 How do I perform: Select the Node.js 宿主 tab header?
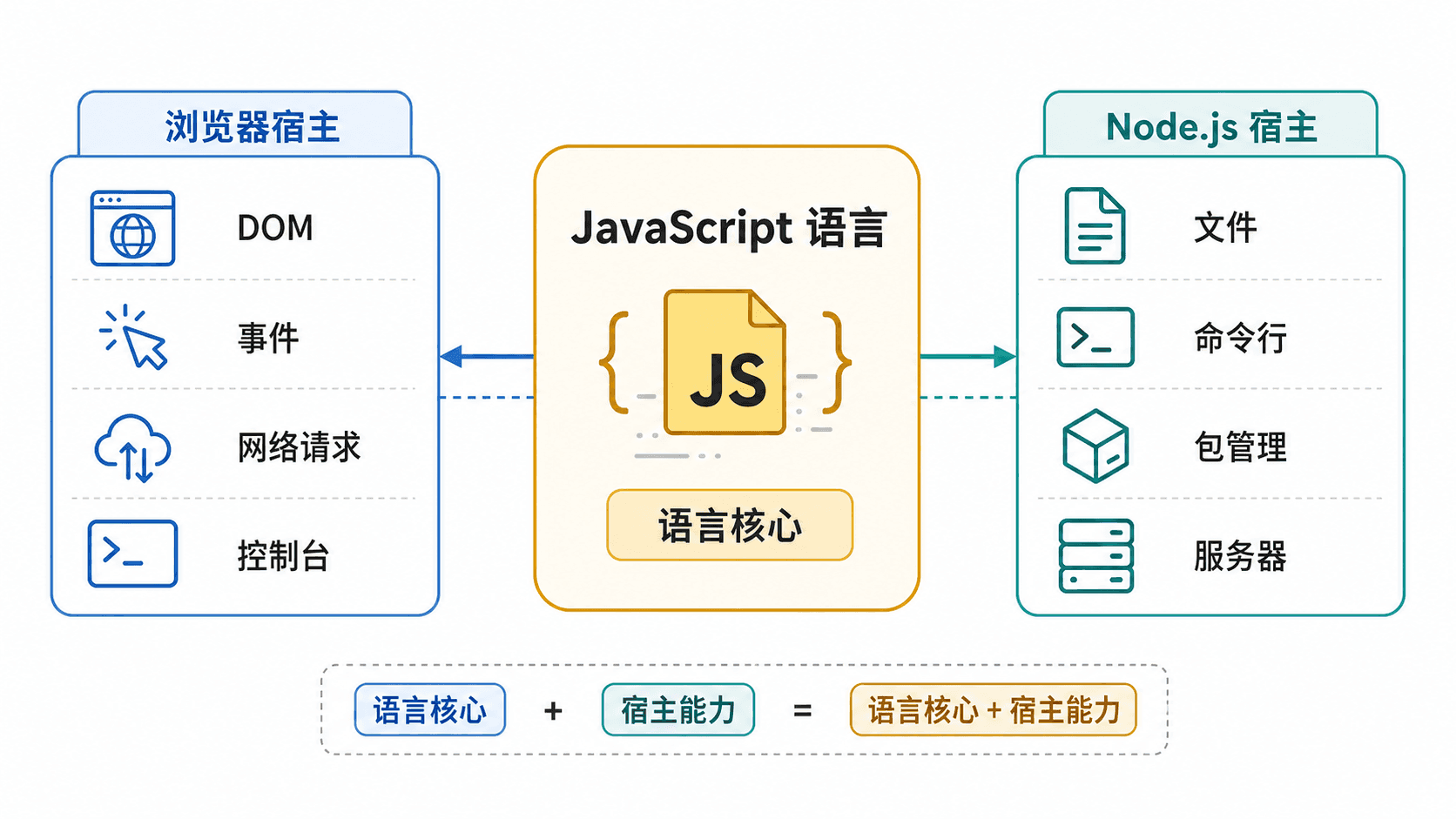[1210, 124]
